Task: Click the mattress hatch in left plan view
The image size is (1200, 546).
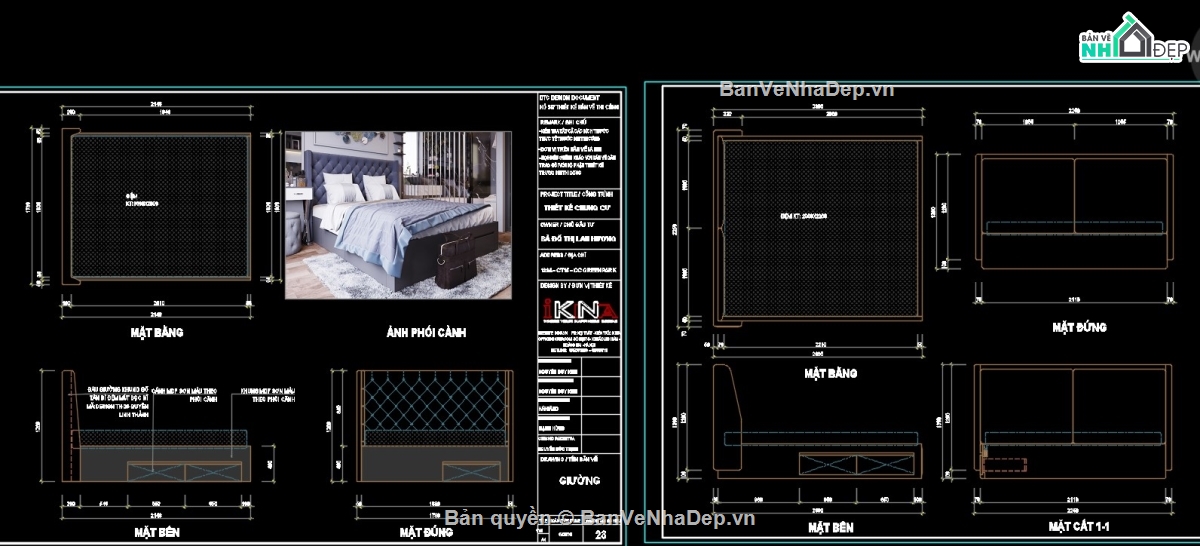Action: [158, 205]
